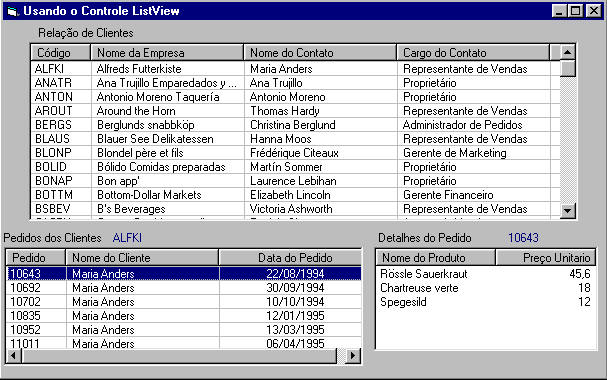This screenshot has height=380, width=607.
Task: Sort products by Nome do Produto header
Action: click(x=436, y=258)
